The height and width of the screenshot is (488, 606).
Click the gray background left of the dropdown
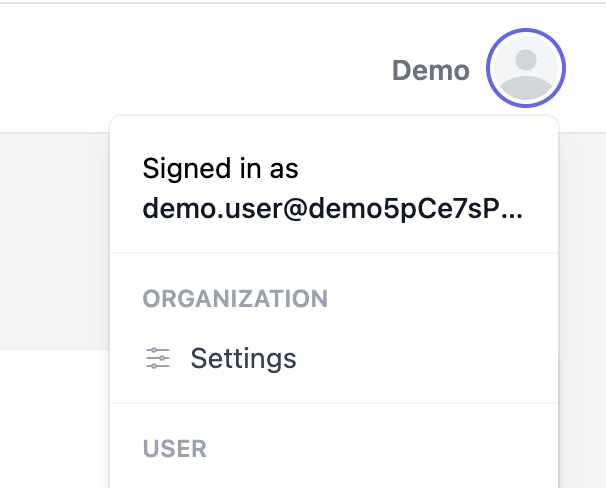pos(55,240)
